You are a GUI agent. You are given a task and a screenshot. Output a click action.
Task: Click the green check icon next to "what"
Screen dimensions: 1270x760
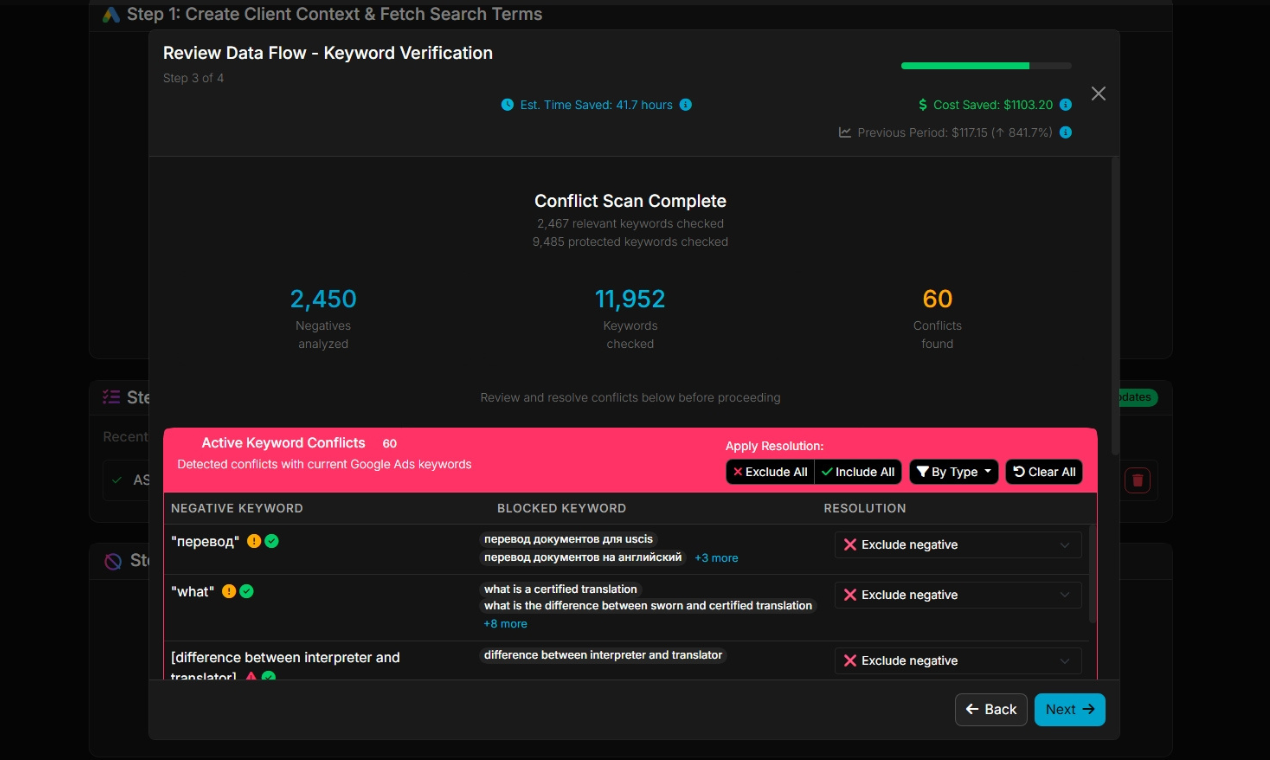pyautogui.click(x=247, y=591)
